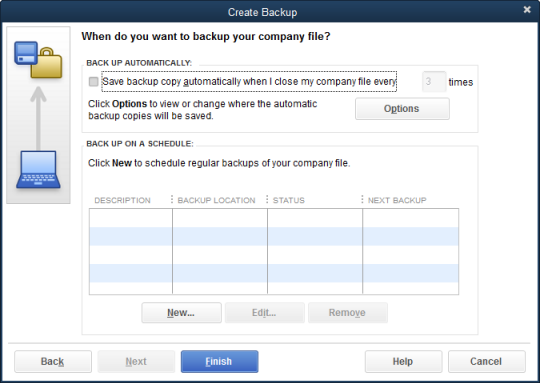The width and height of the screenshot is (540, 383).
Task: Click the upward arrow graphic in sidebar
Action: click(38, 118)
